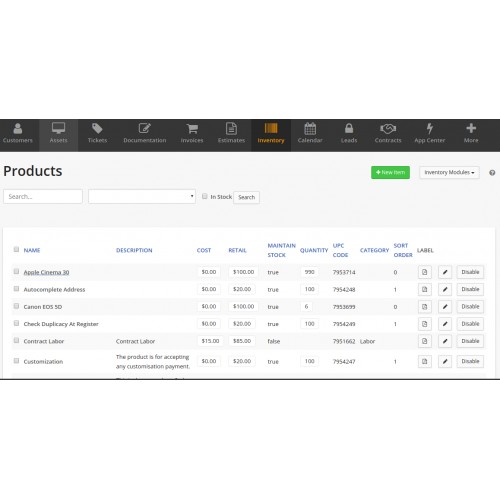Screen dimensions: 500x500
Task: Check the select-all checkbox in header
Action: (x=16, y=249)
